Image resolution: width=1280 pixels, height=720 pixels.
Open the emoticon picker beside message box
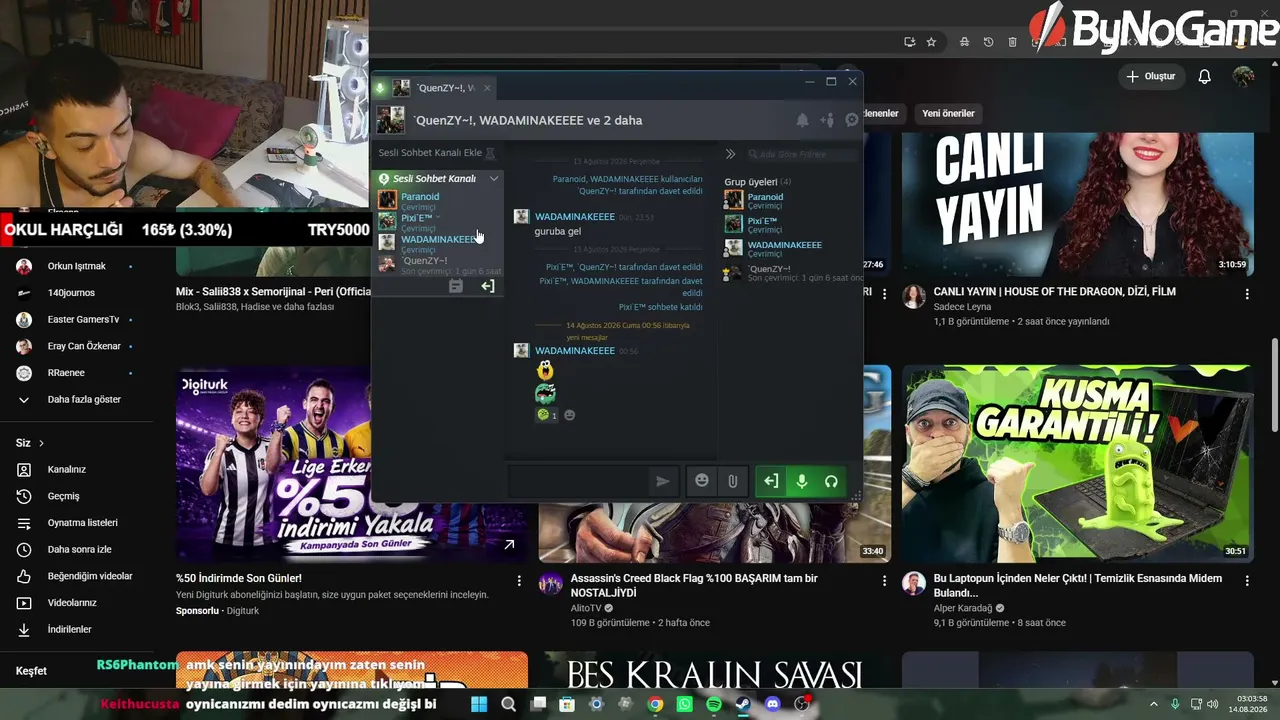702,481
